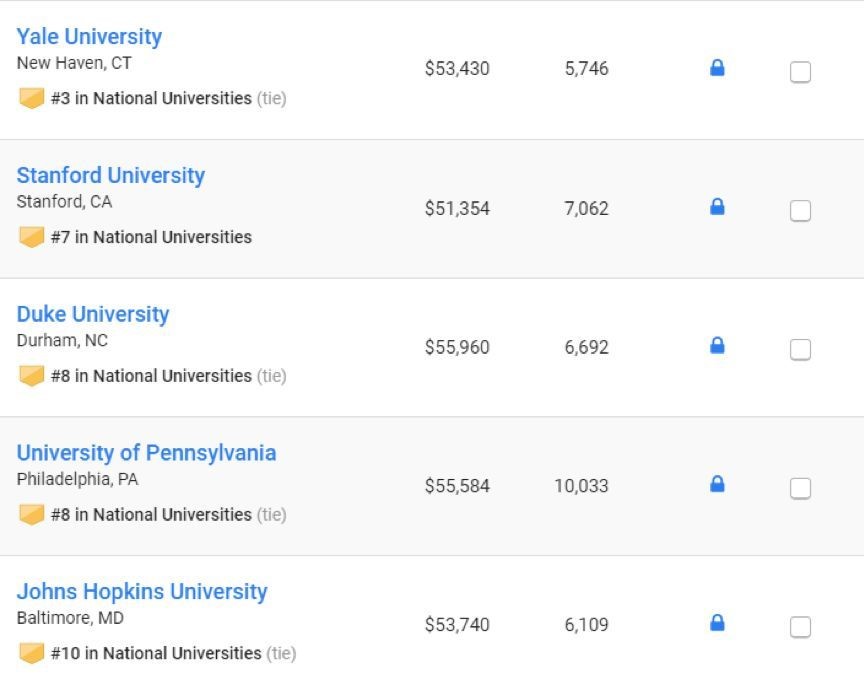The width and height of the screenshot is (864, 693).
Task: Open the University of Pennsylvania link
Action: pyautogui.click(x=147, y=453)
